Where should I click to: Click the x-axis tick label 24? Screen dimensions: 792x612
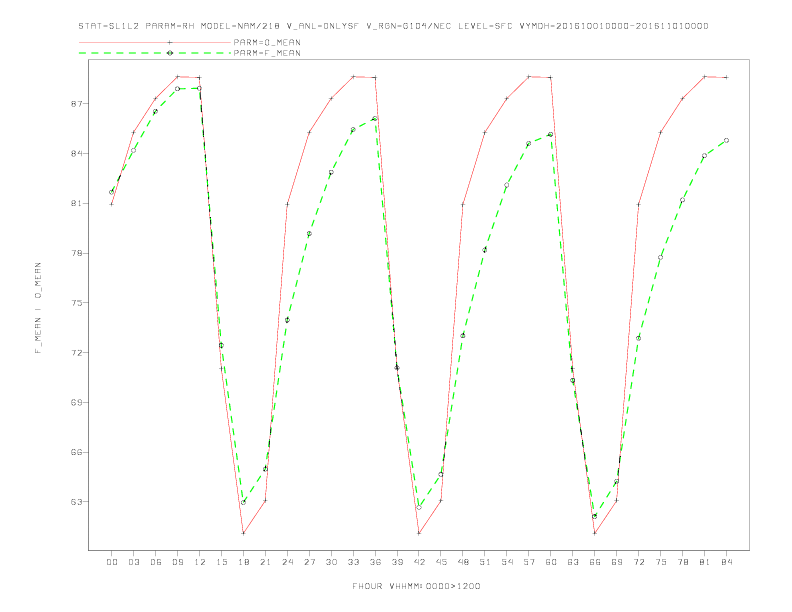(287, 562)
